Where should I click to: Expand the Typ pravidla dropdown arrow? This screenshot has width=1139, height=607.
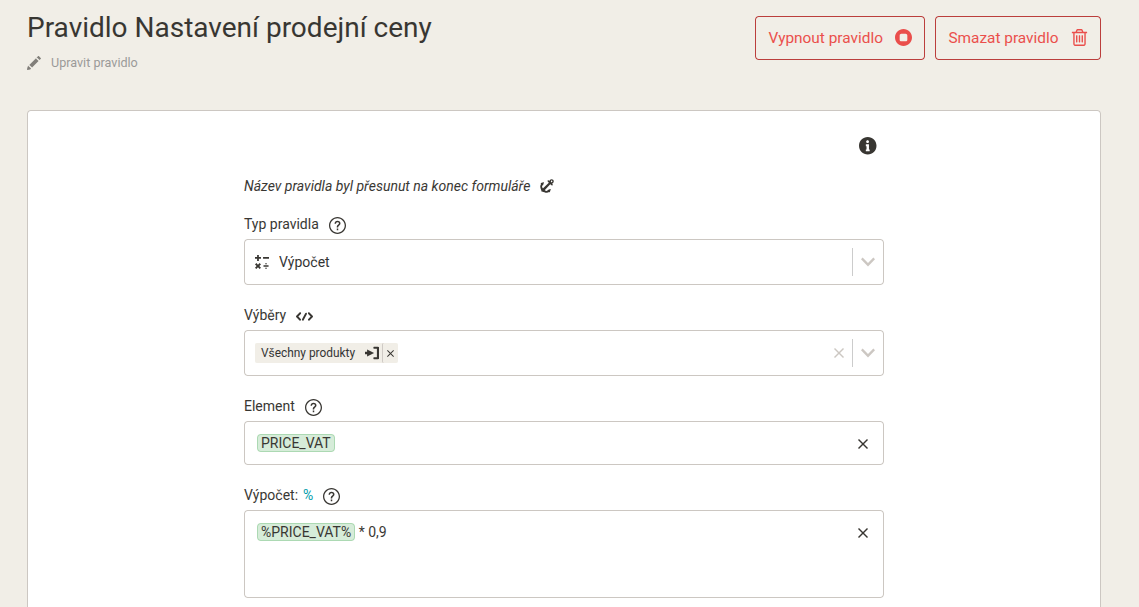pyautogui.click(x=868, y=262)
